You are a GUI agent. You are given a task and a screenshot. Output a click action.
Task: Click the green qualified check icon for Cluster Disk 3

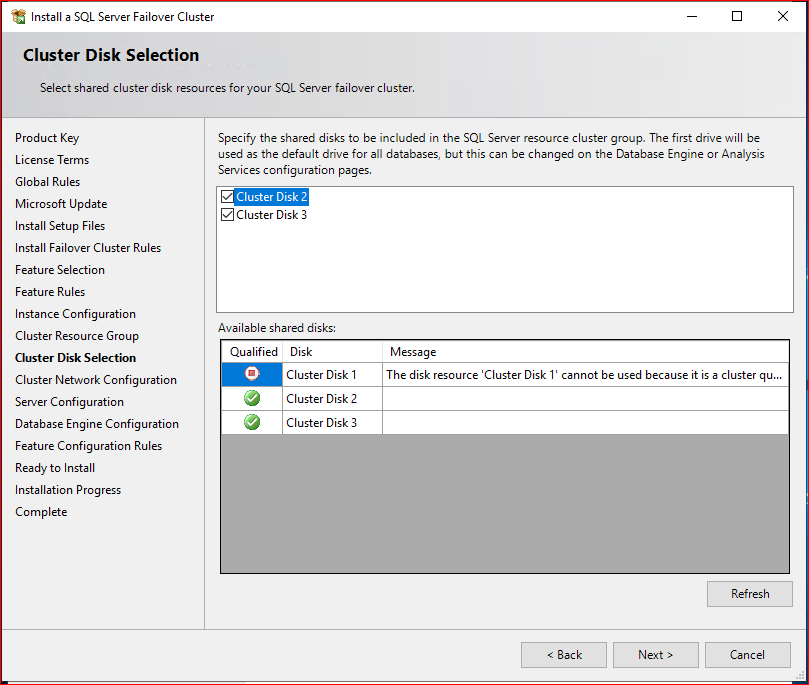tap(252, 422)
